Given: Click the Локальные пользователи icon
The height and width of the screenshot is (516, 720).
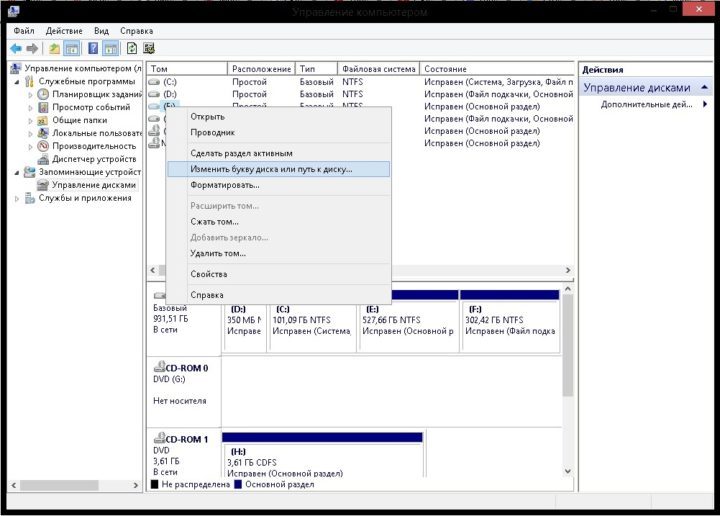Looking at the screenshot, I should point(43,133).
